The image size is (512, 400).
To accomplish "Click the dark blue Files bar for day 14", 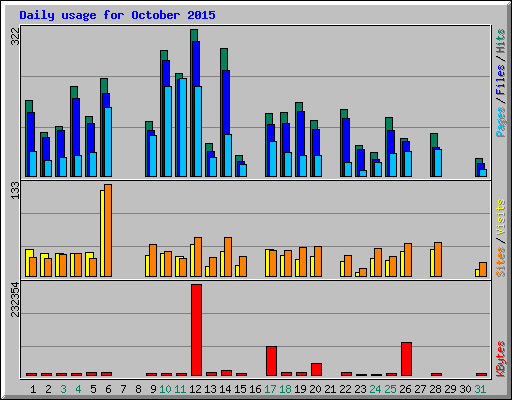I will point(226,102).
